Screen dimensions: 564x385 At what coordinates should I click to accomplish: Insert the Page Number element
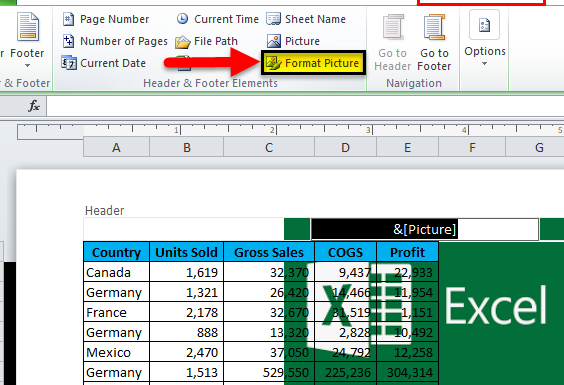[x=106, y=19]
